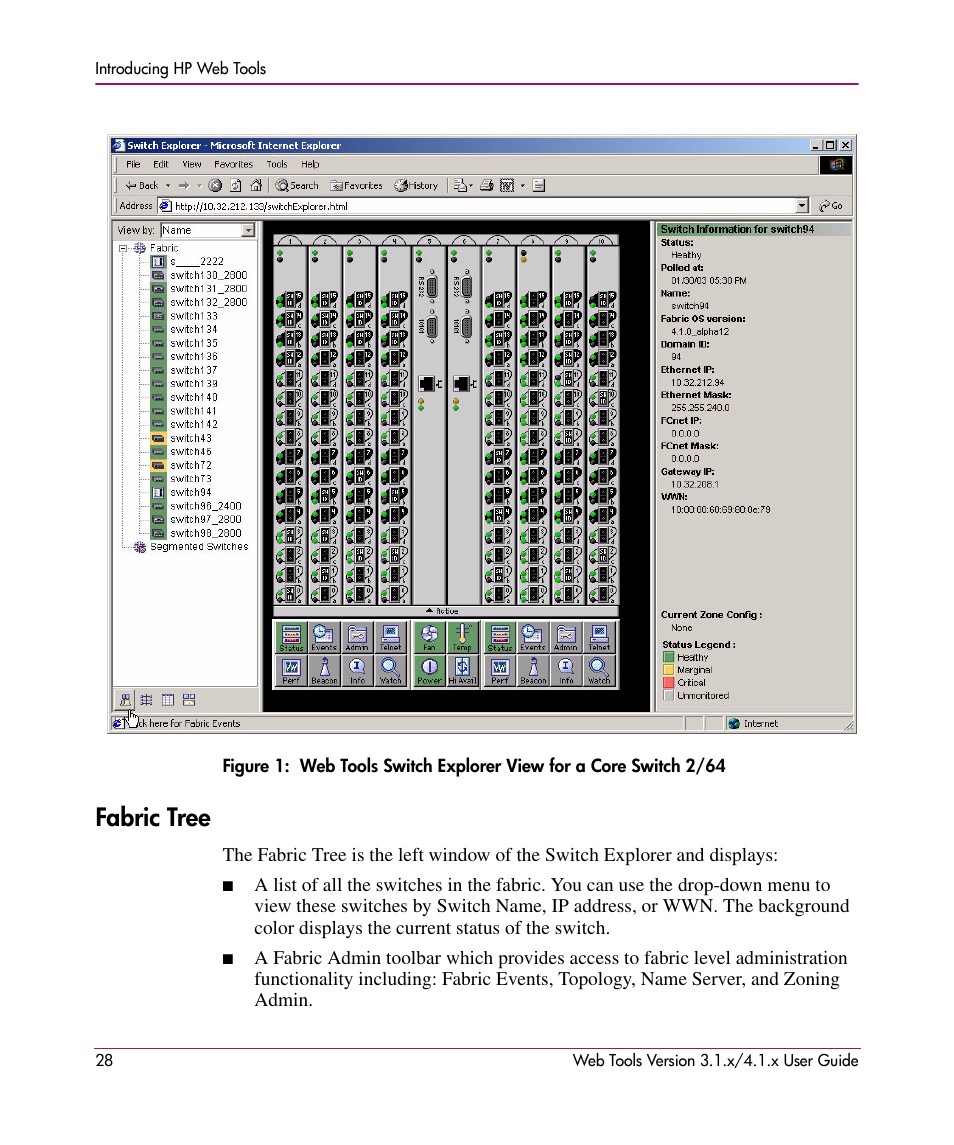Click the History toolbar button
Image resolution: width=954 pixels, height=1145 pixels.
[416, 185]
